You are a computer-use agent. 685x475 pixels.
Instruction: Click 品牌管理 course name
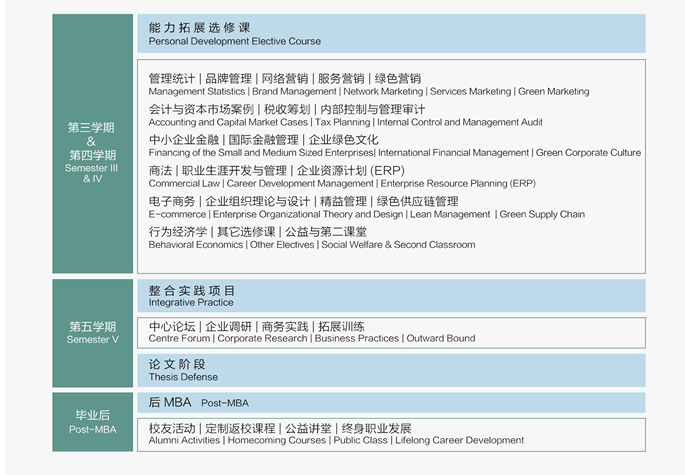pos(228,79)
